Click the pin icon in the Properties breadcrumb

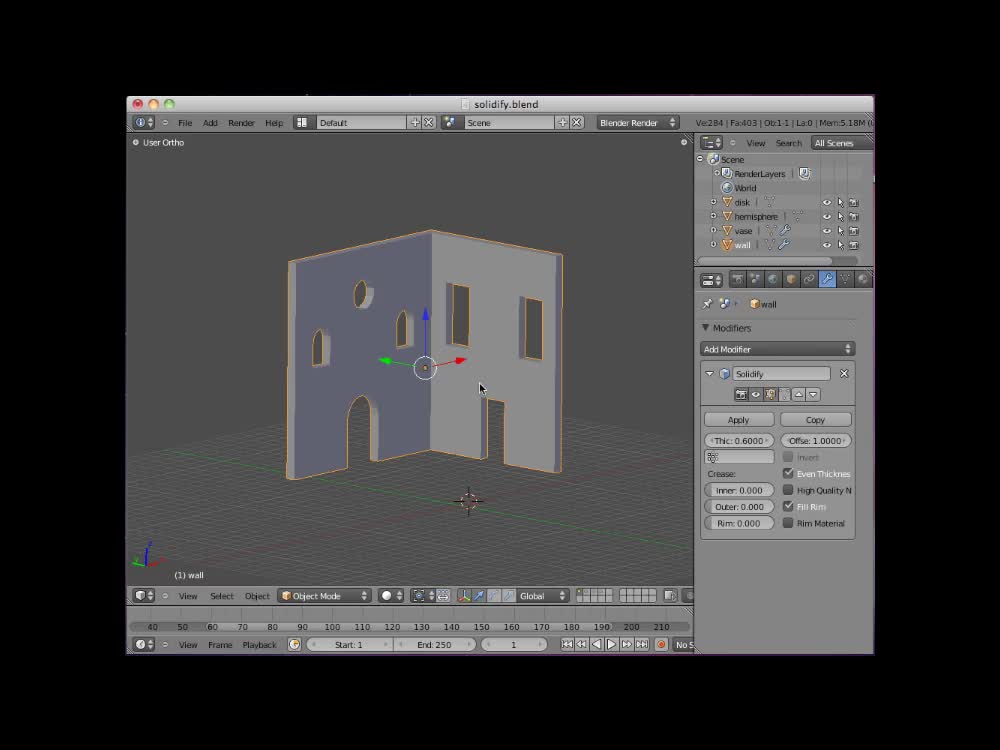pyautogui.click(x=707, y=303)
